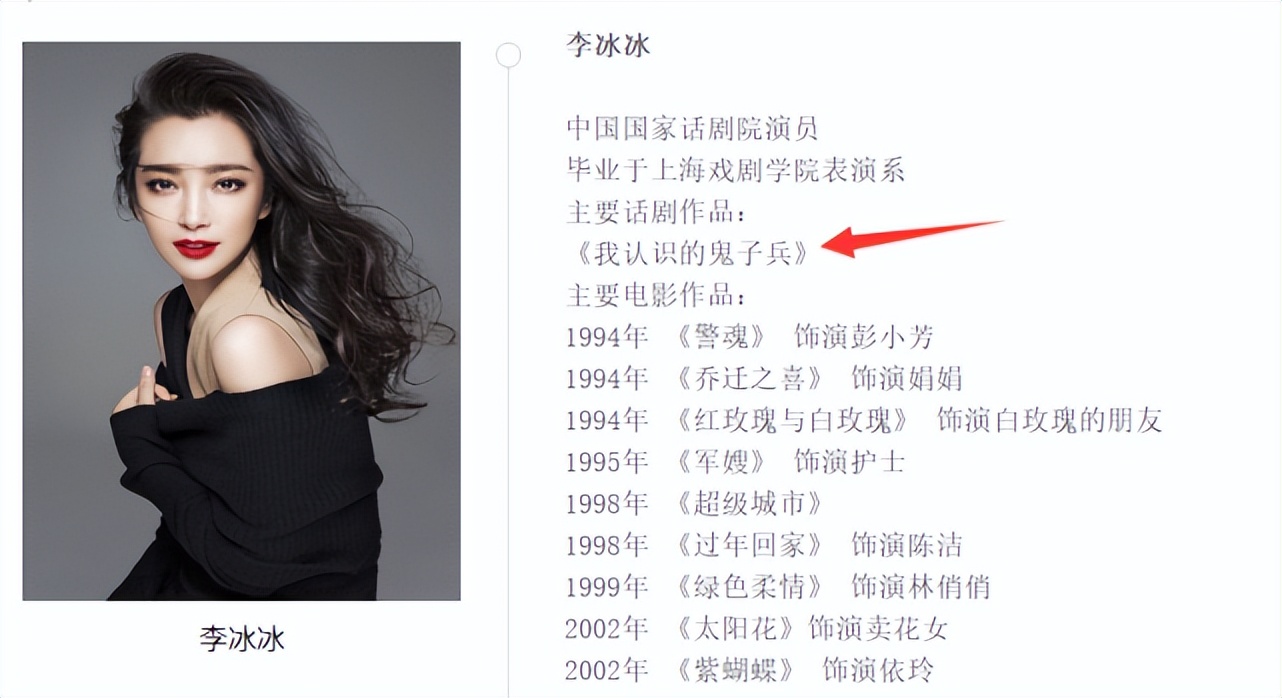Click the timeline circle marker at top

pyautogui.click(x=509, y=55)
